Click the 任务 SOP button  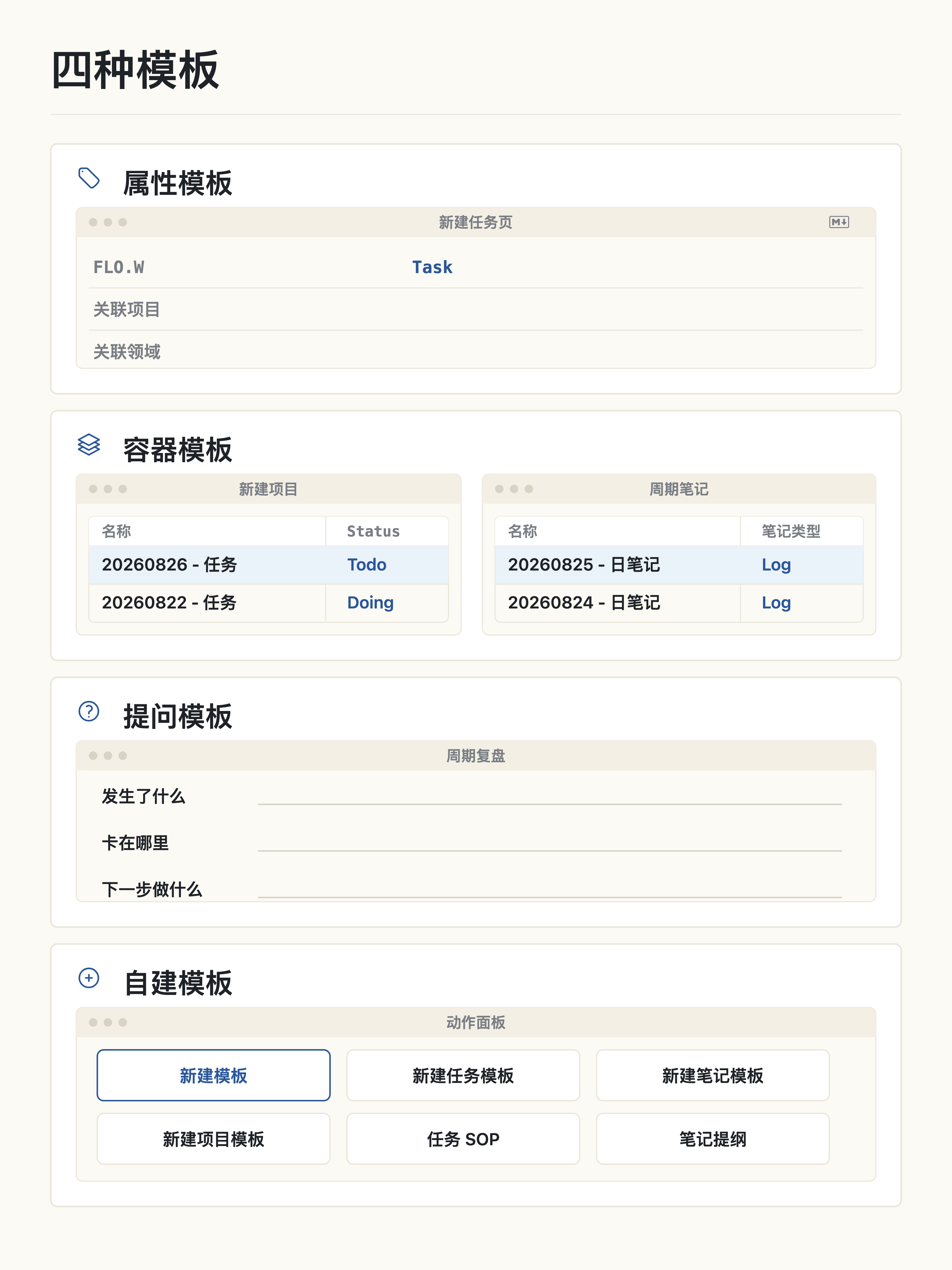click(x=463, y=1139)
